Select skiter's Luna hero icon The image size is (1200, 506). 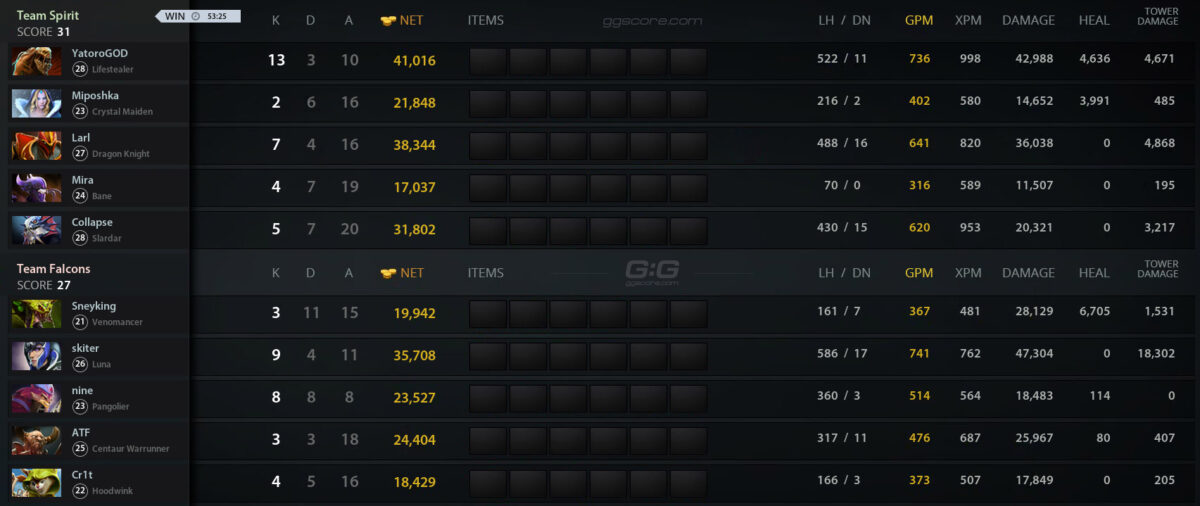(37, 355)
